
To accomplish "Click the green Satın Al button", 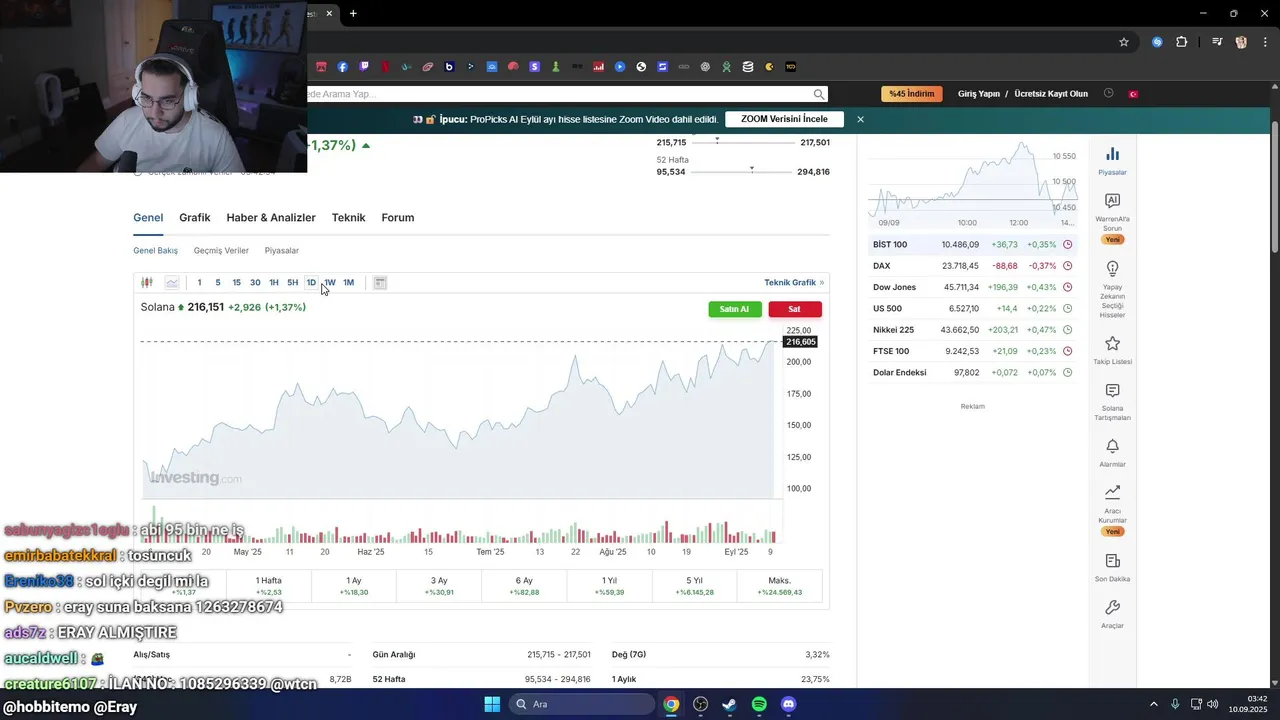I will click(x=735, y=309).
